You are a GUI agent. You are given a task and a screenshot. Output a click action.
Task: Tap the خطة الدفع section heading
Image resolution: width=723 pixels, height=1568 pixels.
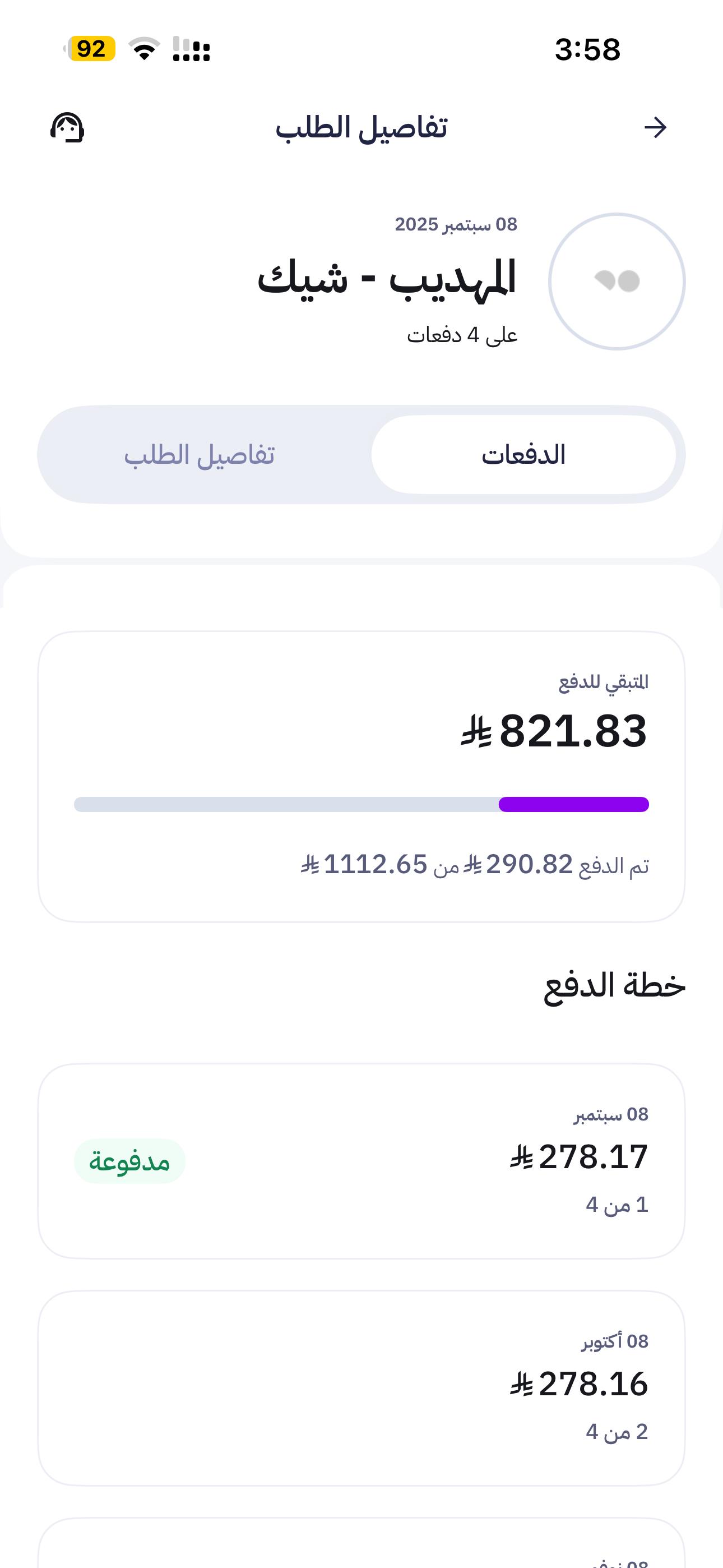pyautogui.click(x=614, y=985)
